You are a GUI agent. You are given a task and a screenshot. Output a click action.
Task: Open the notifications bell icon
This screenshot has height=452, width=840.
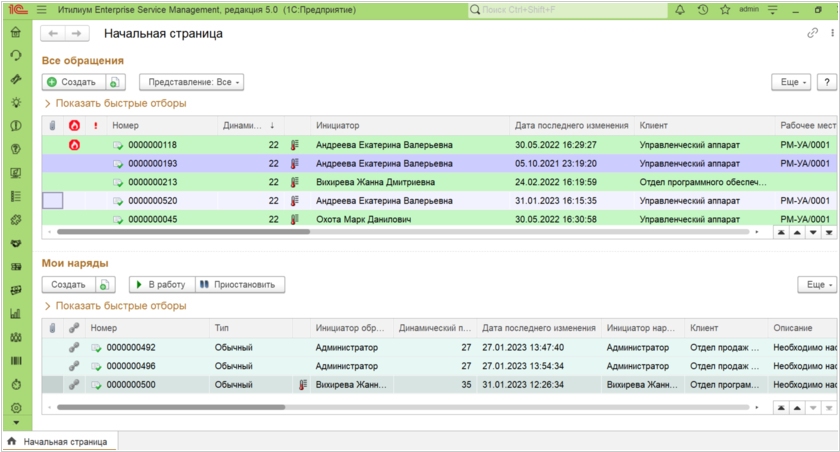681,9
